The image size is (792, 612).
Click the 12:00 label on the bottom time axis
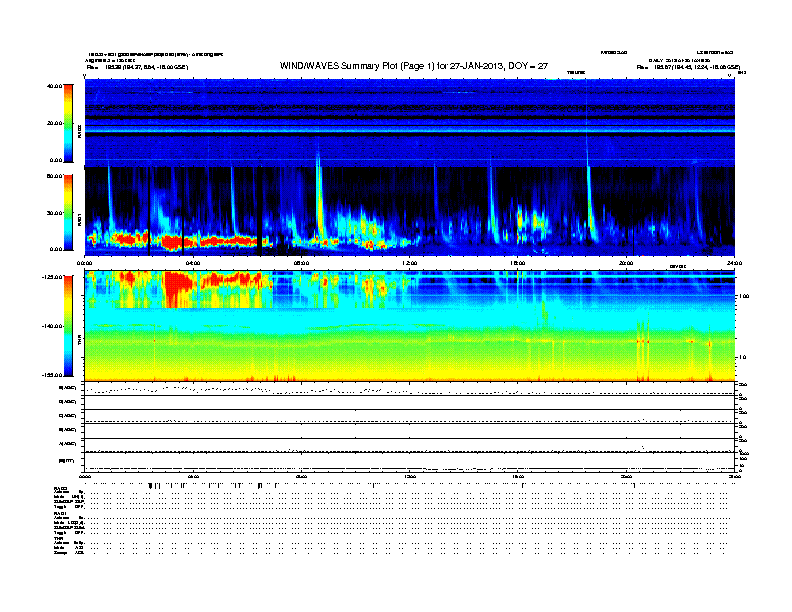coord(410,476)
